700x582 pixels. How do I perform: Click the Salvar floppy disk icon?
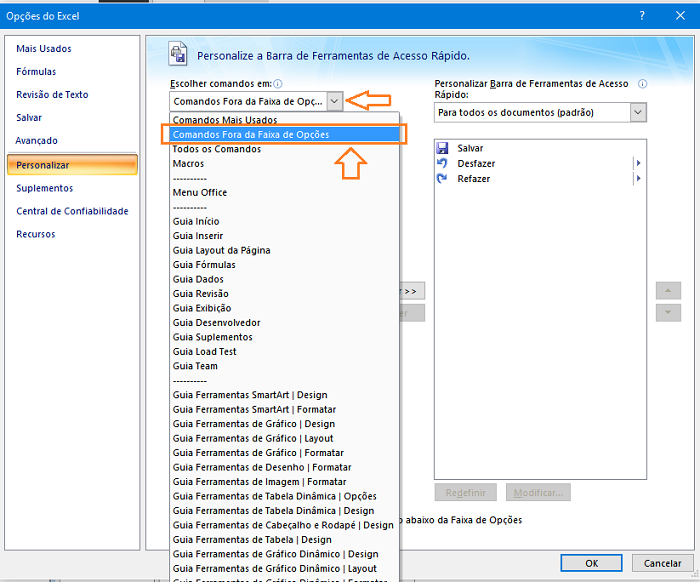coord(443,148)
